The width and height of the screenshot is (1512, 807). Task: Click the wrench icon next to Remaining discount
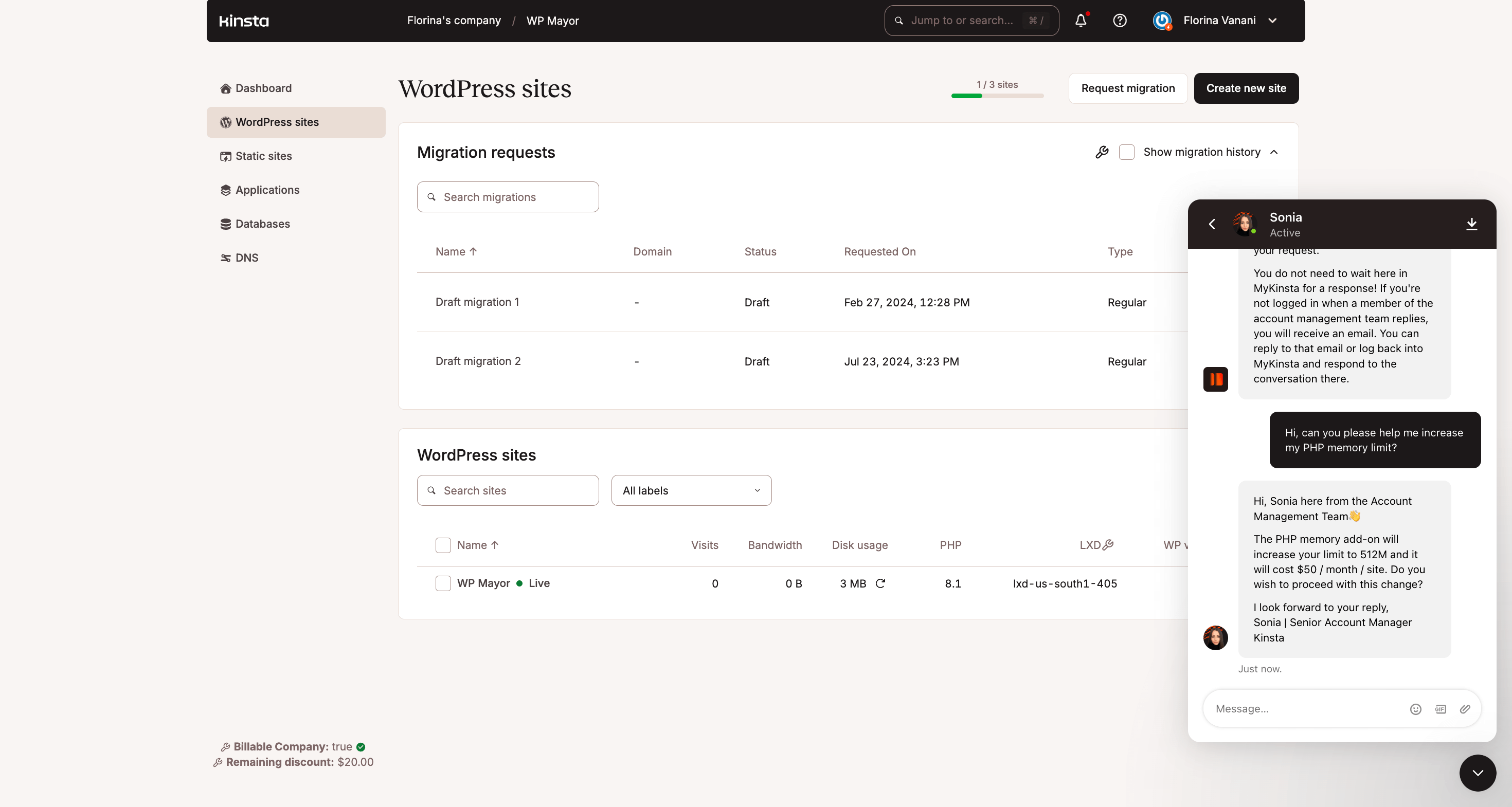pyautogui.click(x=218, y=762)
